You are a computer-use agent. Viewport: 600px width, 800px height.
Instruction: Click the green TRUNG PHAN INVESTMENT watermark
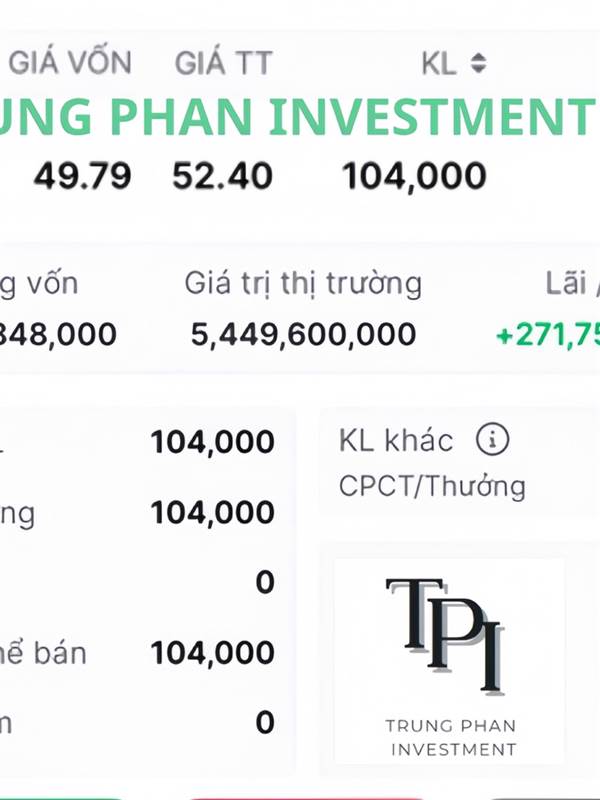[300, 118]
